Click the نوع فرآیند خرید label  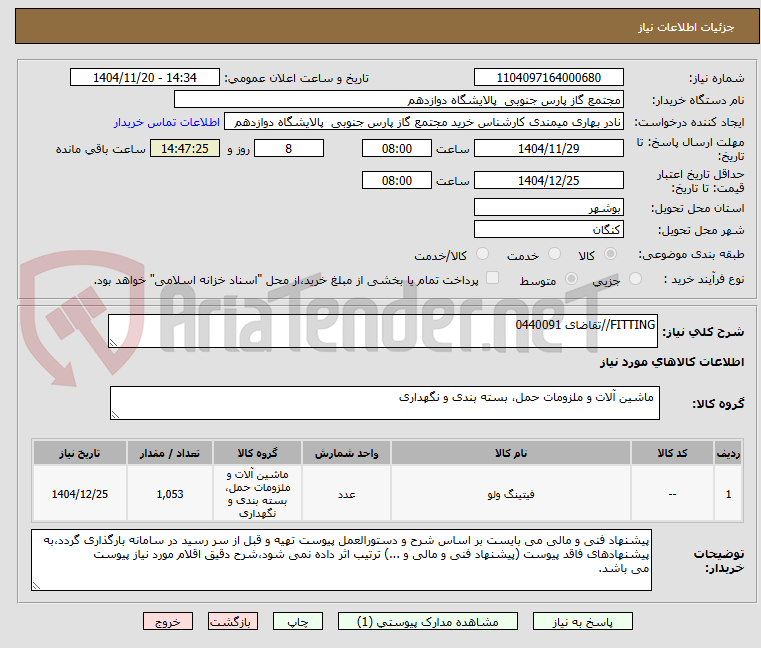pyautogui.click(x=704, y=279)
